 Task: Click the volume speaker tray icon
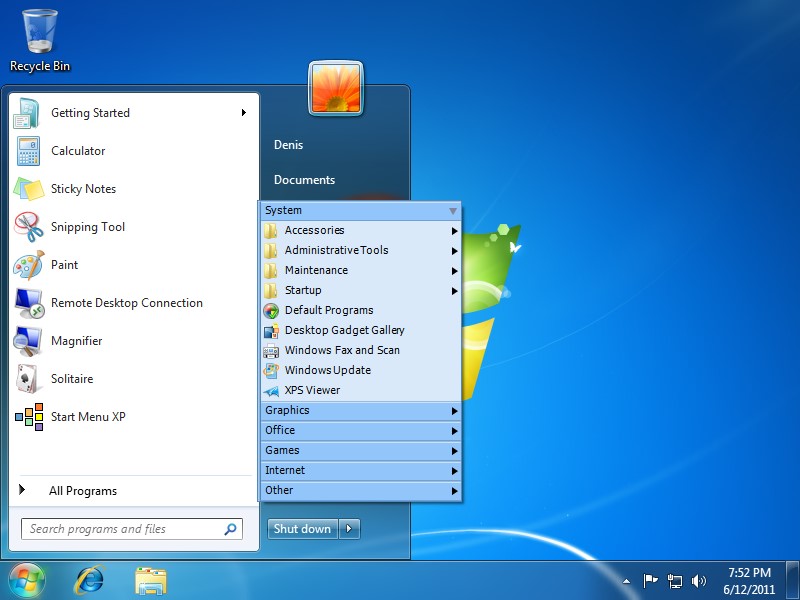tap(698, 581)
